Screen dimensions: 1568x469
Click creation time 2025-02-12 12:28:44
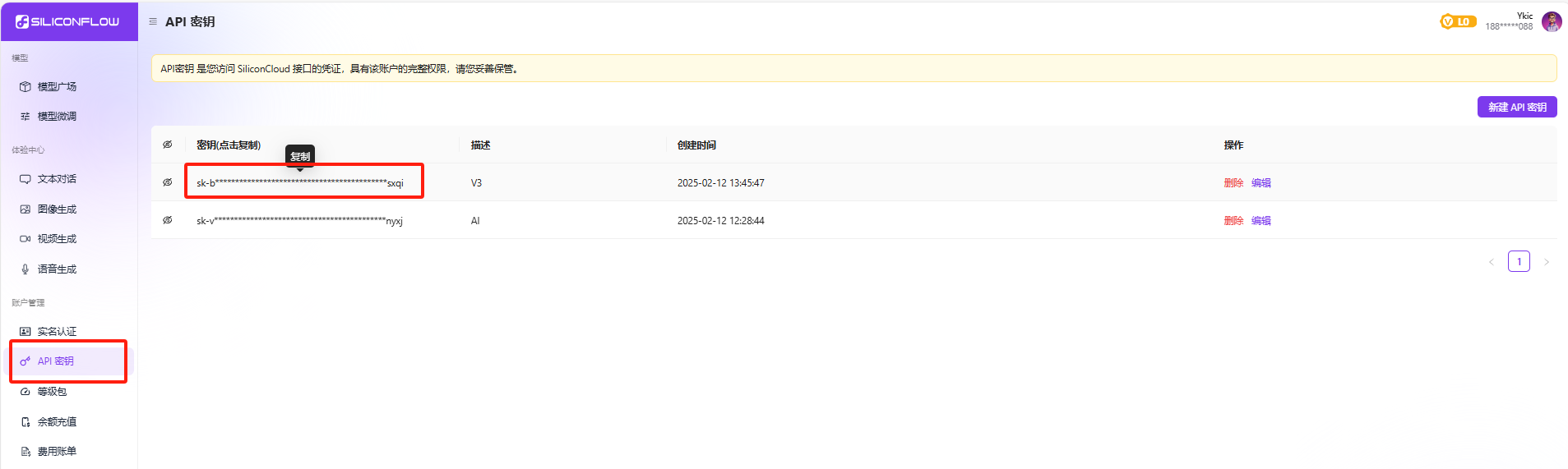721,221
